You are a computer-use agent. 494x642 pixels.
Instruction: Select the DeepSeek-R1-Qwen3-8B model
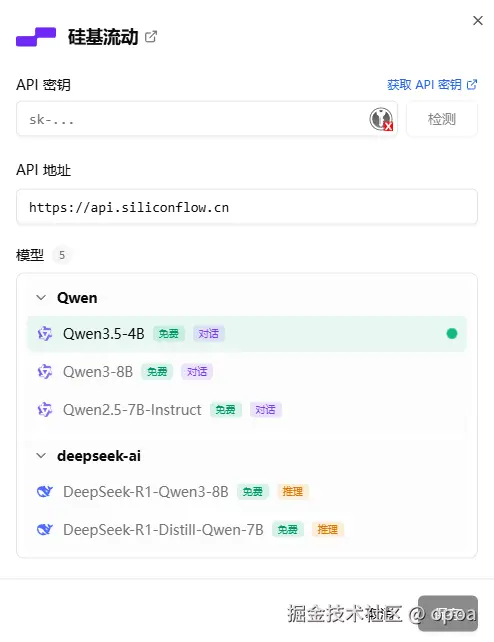247,491
